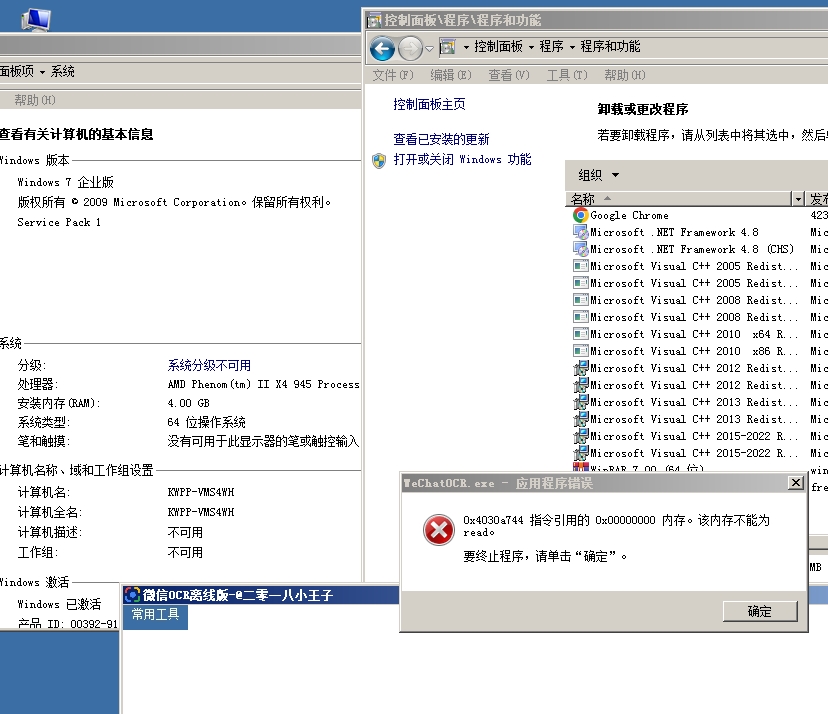The image size is (828, 714).
Task: Click the Programs and Features title bar icon
Action: click(x=374, y=21)
